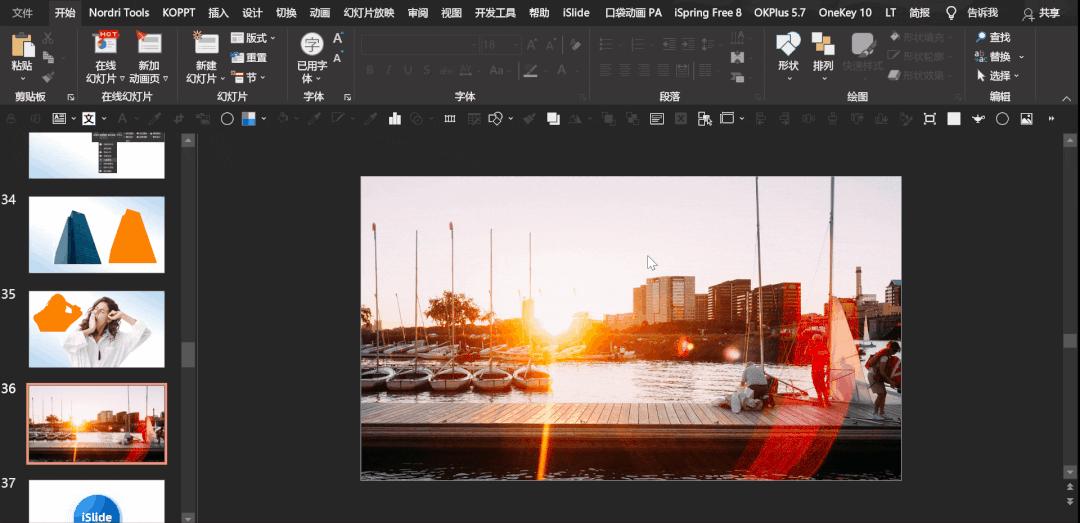Click the Arrange (排列) icon
1080x523 pixels.
point(823,45)
